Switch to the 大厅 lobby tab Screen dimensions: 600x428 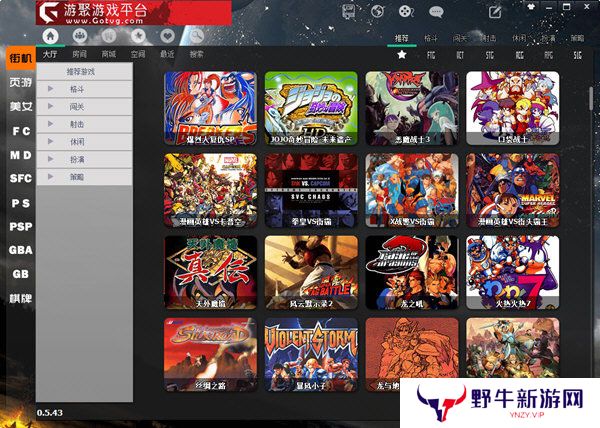tap(50, 54)
